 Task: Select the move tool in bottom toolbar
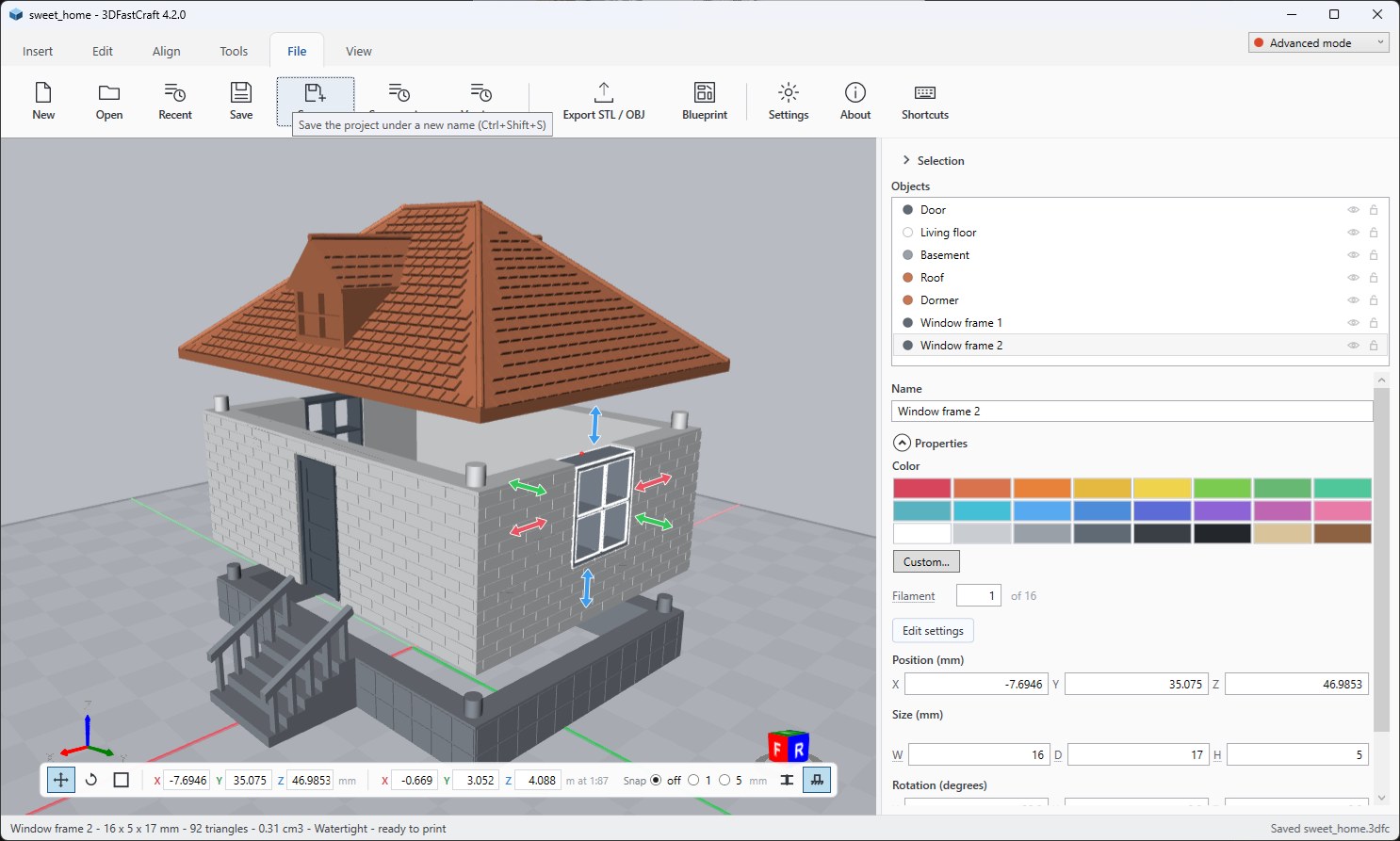tap(60, 780)
